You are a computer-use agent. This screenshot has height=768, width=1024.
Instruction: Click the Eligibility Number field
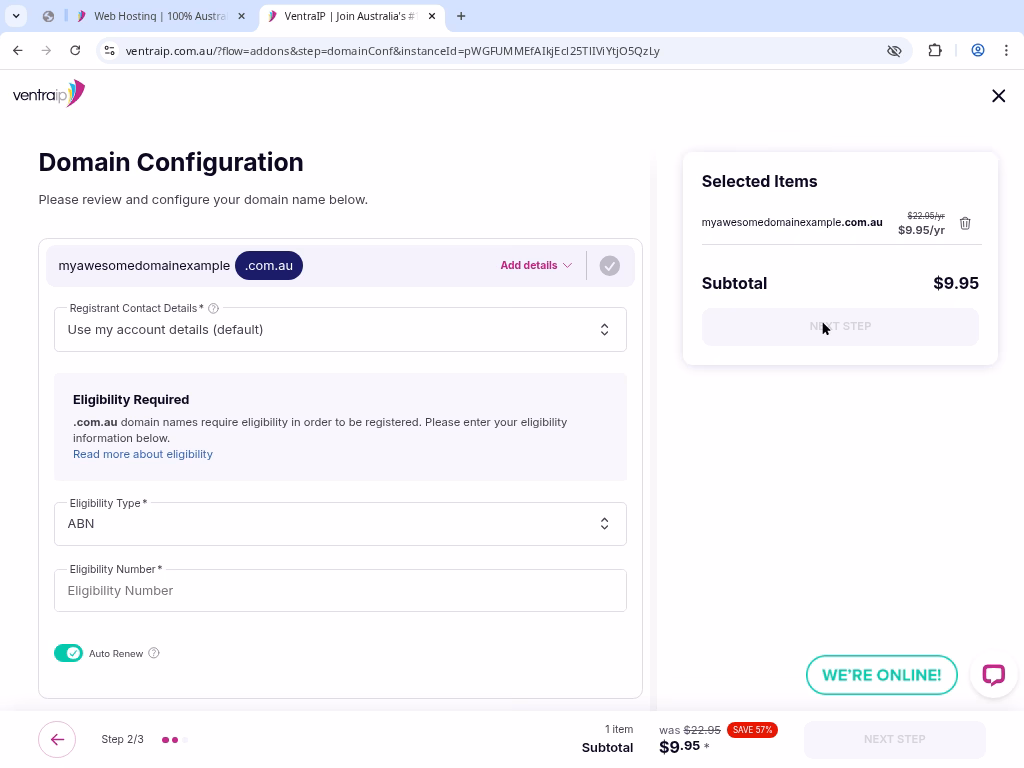click(340, 591)
